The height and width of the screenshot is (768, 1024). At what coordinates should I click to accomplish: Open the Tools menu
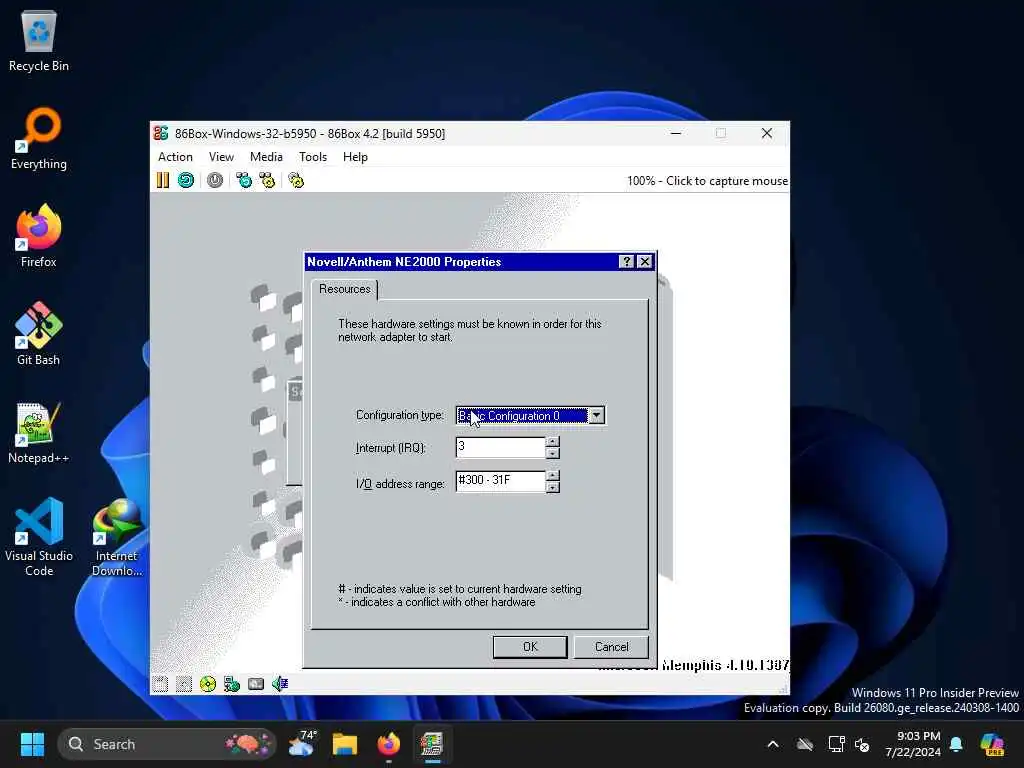pyautogui.click(x=313, y=157)
